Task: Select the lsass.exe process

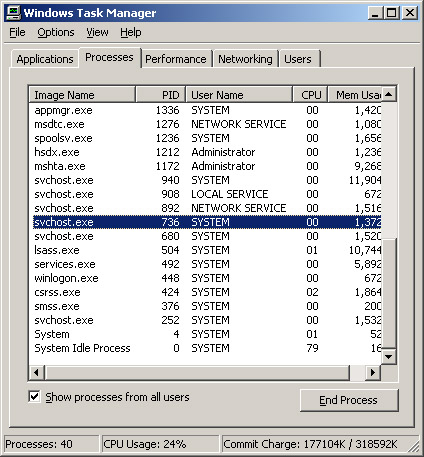Action: 207,250
